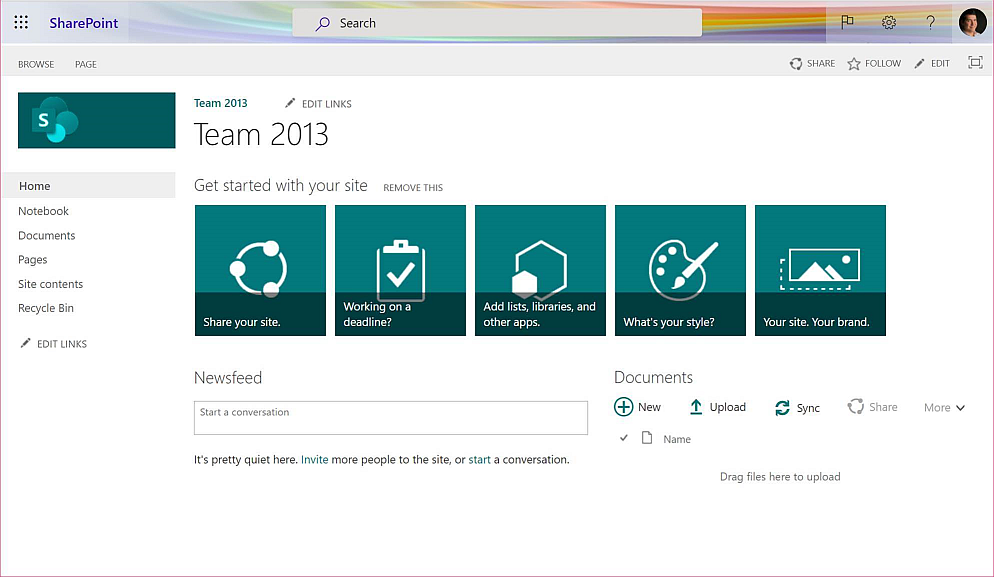Click the Drag files here to upload text
Screen dimensions: 994x577
coord(780,477)
